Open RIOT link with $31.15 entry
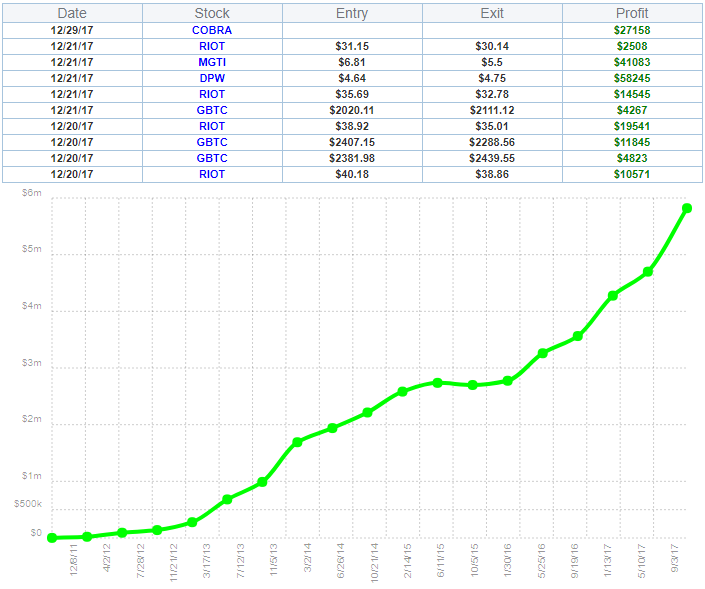This screenshot has width=705, height=589. pos(212,46)
